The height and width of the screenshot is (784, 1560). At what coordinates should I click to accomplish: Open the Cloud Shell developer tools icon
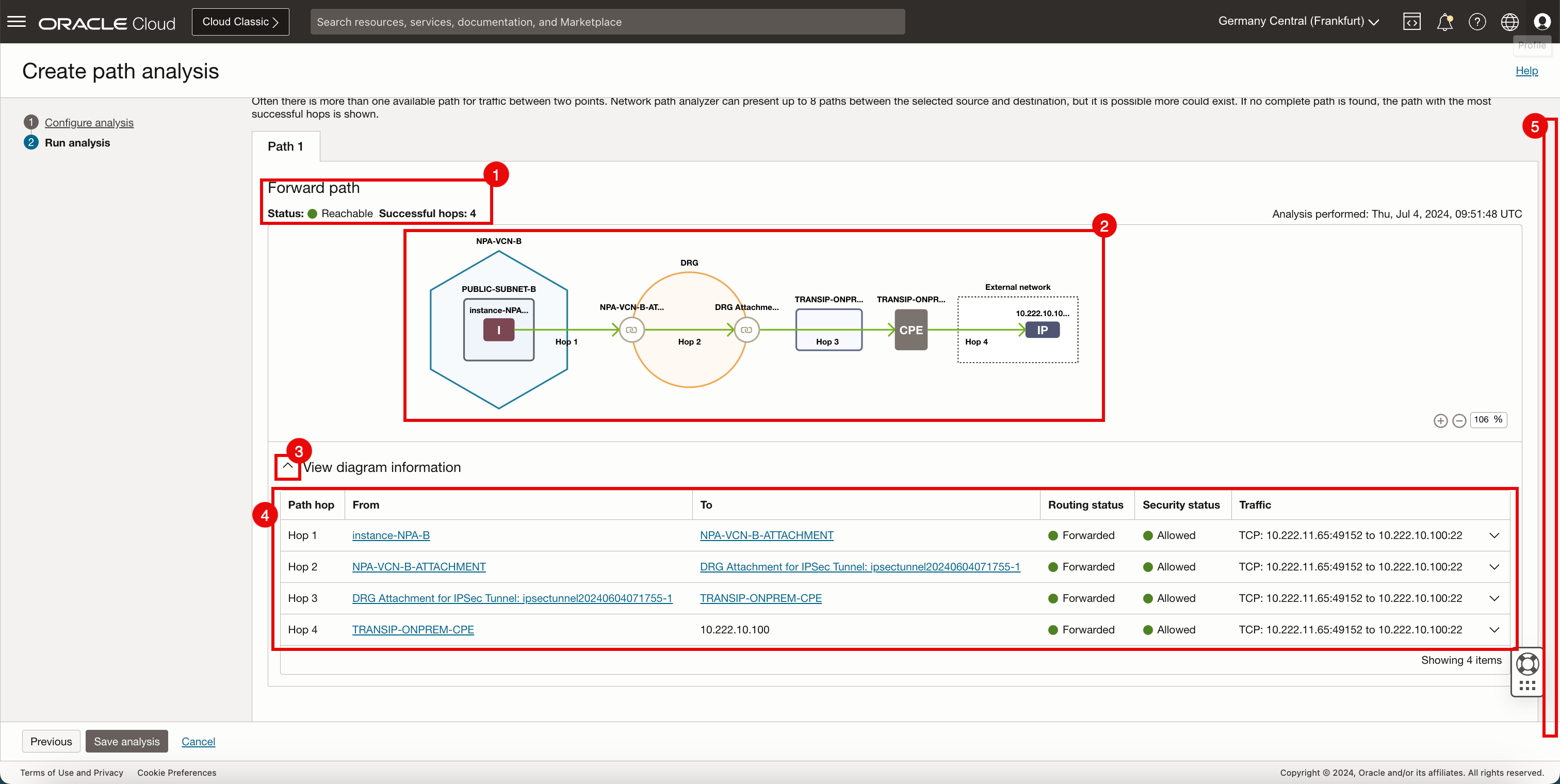[x=1411, y=22]
